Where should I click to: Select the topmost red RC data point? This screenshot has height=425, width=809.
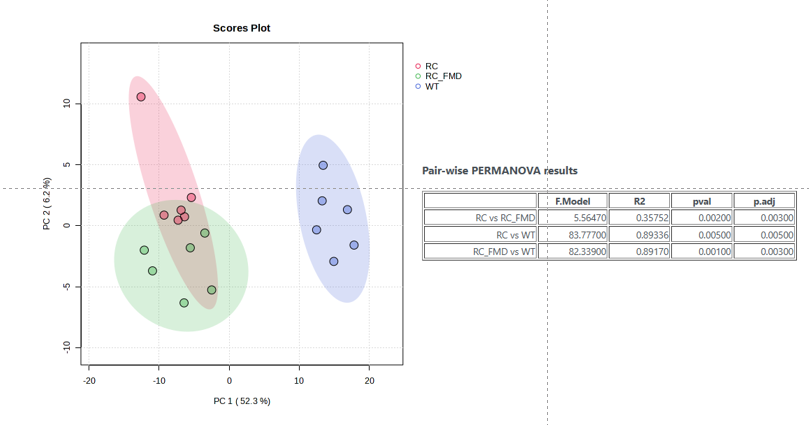[x=141, y=97]
